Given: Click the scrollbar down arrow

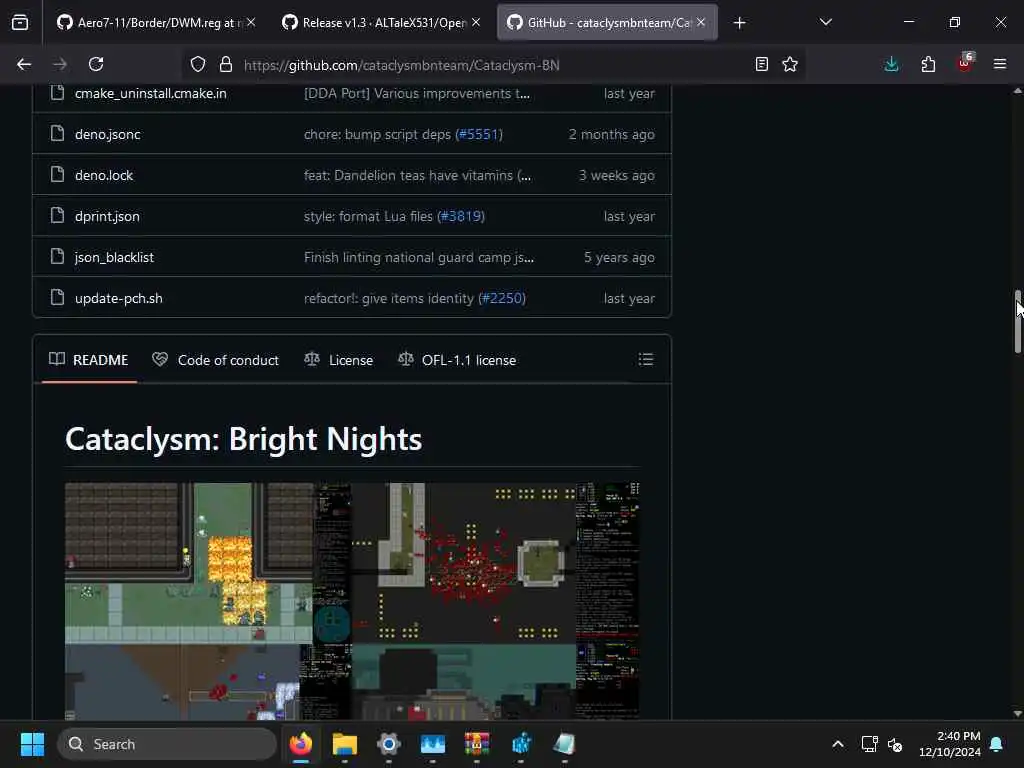Looking at the screenshot, I should (1017, 713).
